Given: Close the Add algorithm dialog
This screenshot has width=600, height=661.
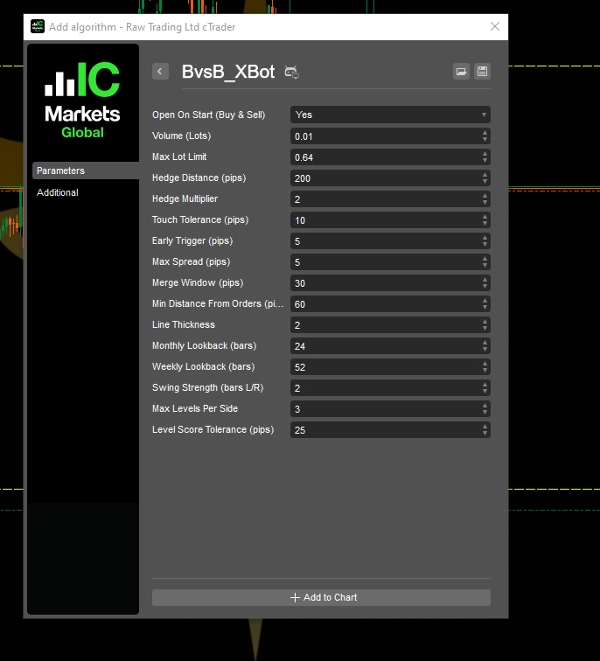Looking at the screenshot, I should (x=495, y=27).
